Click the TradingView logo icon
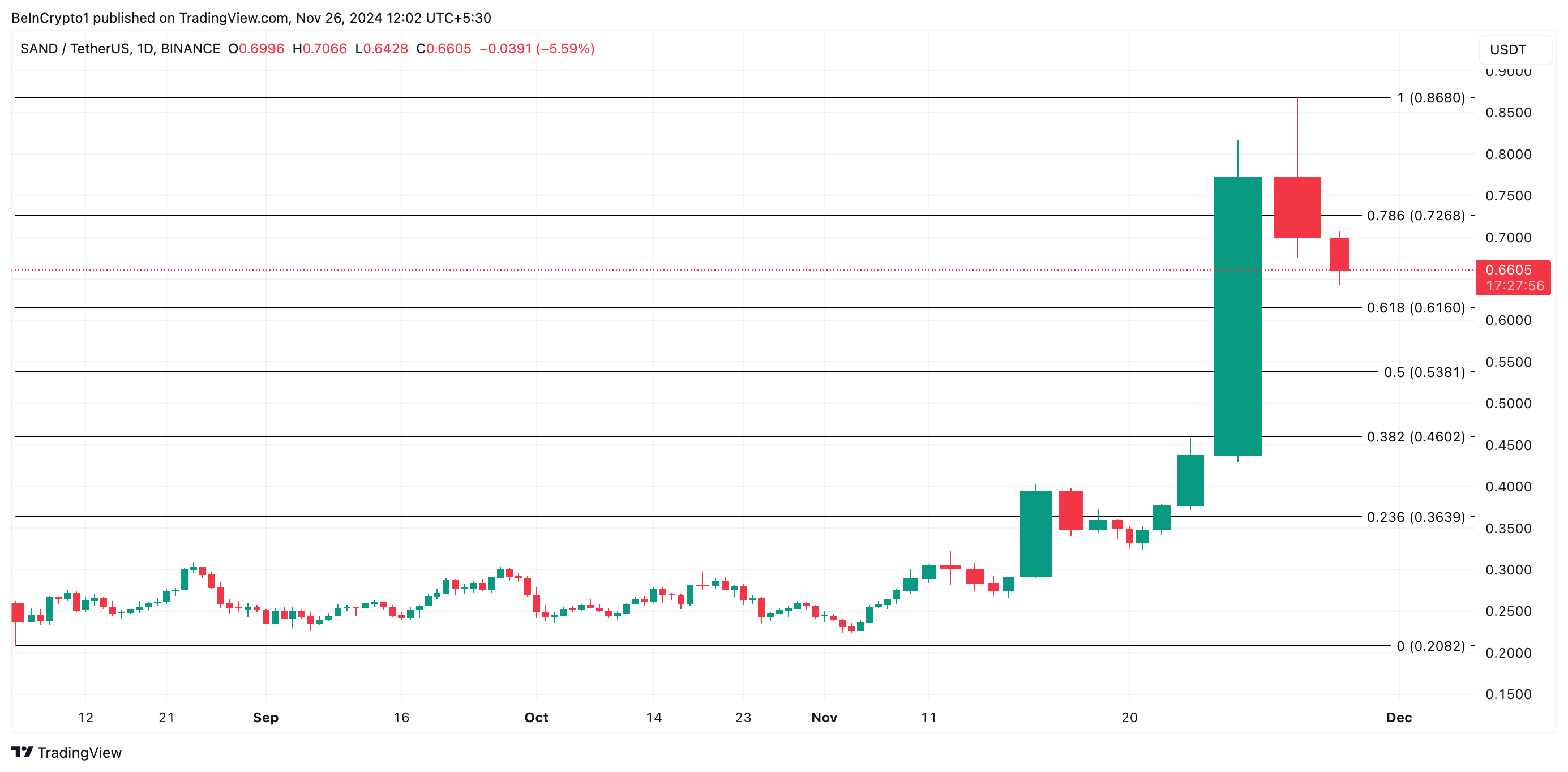The height and width of the screenshot is (772, 1568). pos(23,752)
